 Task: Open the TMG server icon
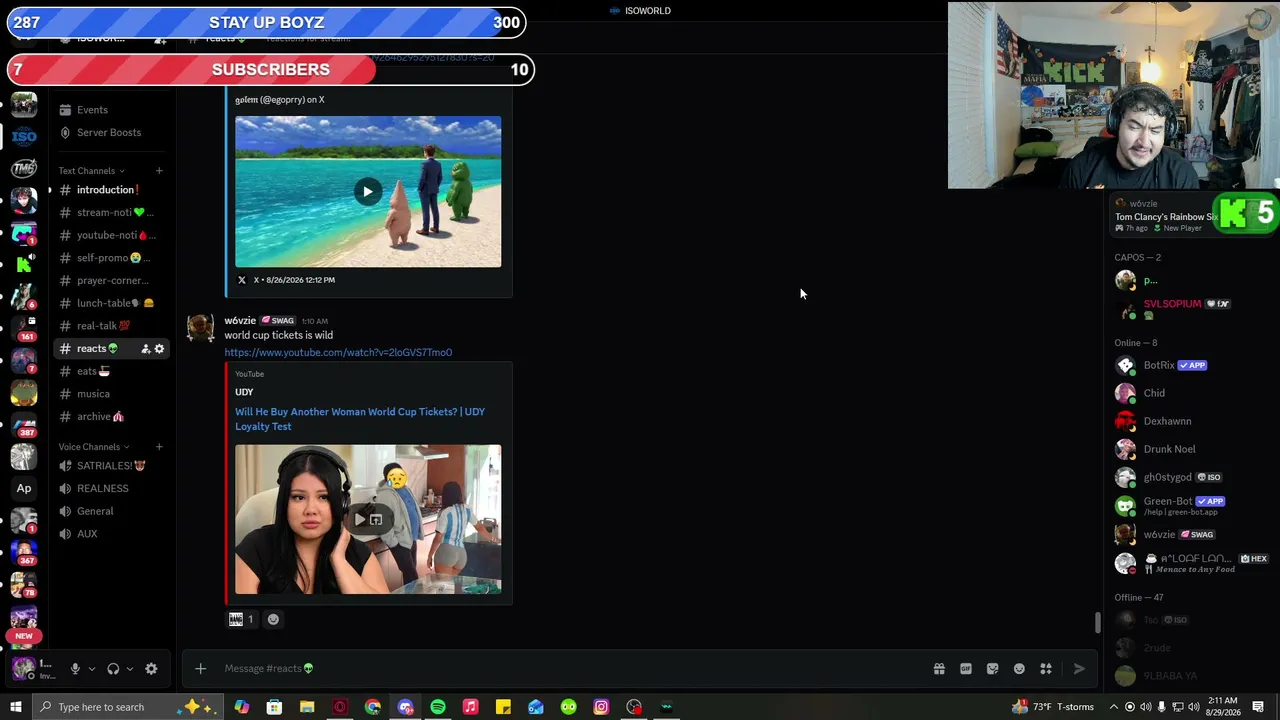pyautogui.click(x=24, y=168)
